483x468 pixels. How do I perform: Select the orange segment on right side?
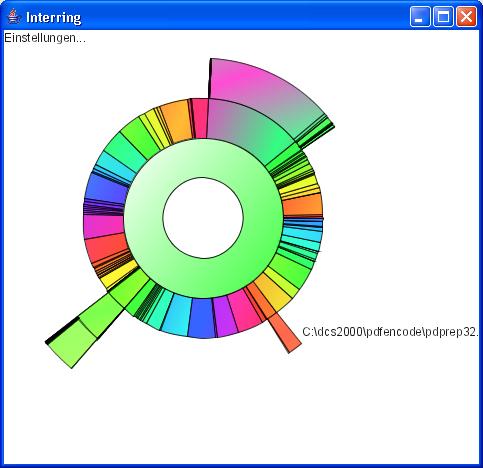[303, 205]
